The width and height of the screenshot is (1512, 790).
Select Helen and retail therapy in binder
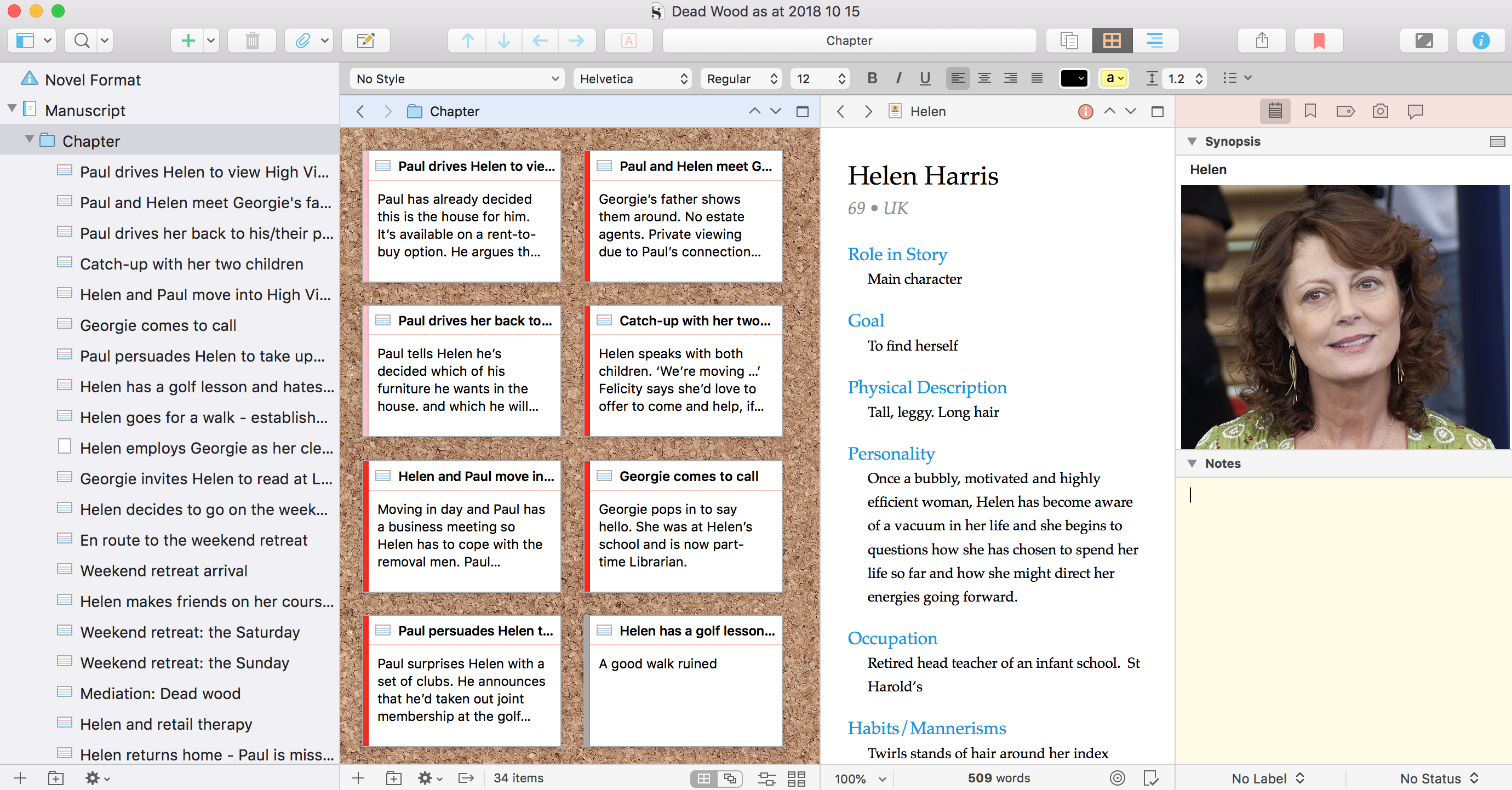[166, 724]
